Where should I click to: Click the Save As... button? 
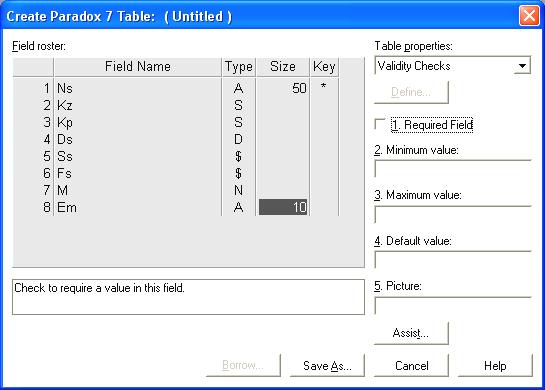point(327,365)
